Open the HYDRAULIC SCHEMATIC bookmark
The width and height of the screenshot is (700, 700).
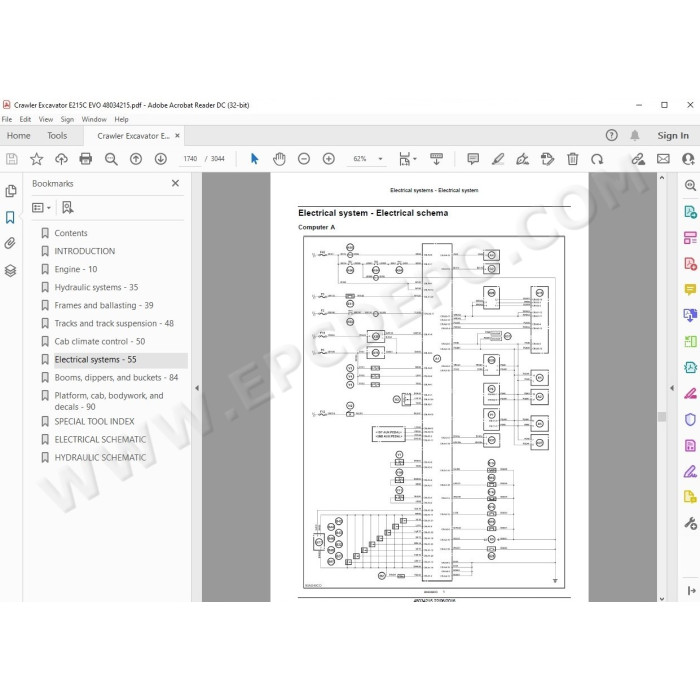100,458
